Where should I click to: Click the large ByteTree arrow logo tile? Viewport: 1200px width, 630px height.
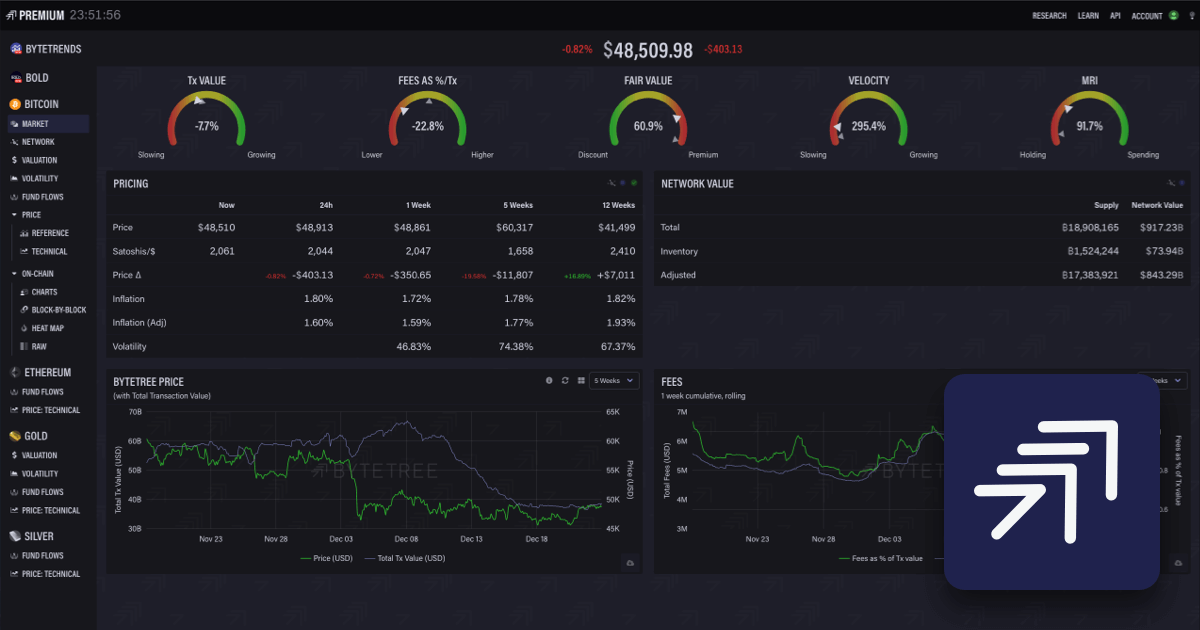(x=1052, y=482)
